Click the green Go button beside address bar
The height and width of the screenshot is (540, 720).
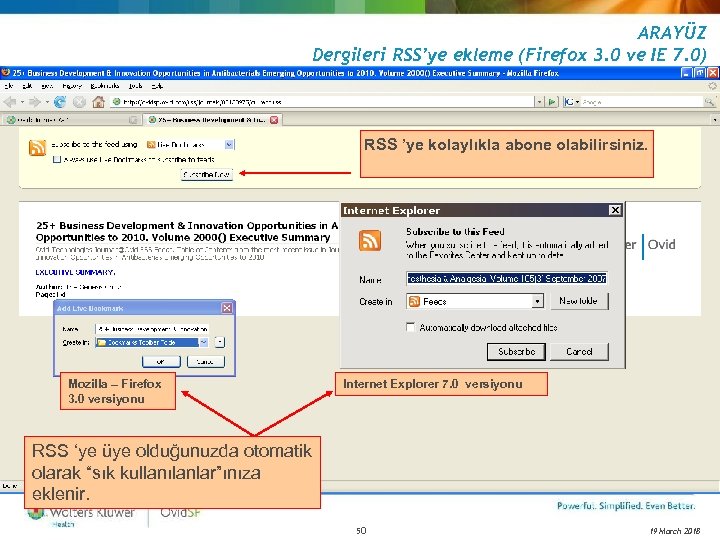(x=552, y=102)
